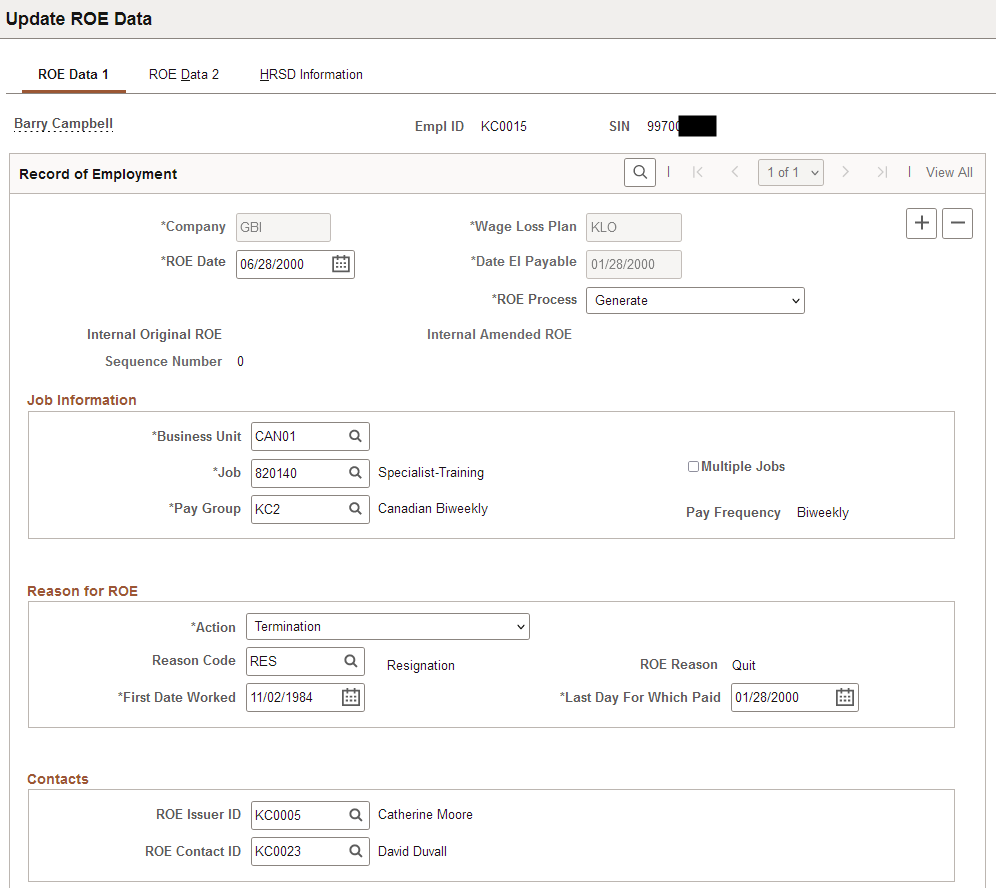
Task: Click the David Duvall contact name
Action: (412, 851)
